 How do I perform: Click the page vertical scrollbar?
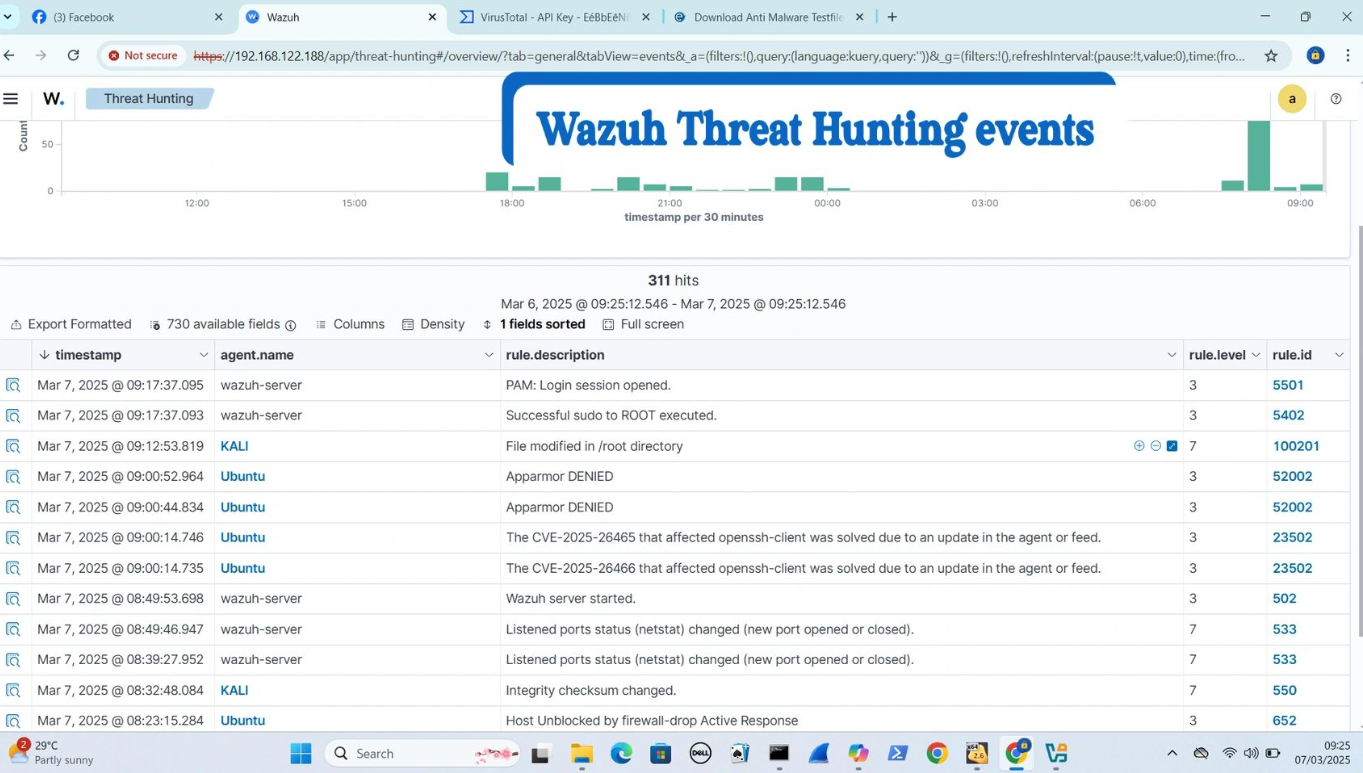pos(1359,430)
